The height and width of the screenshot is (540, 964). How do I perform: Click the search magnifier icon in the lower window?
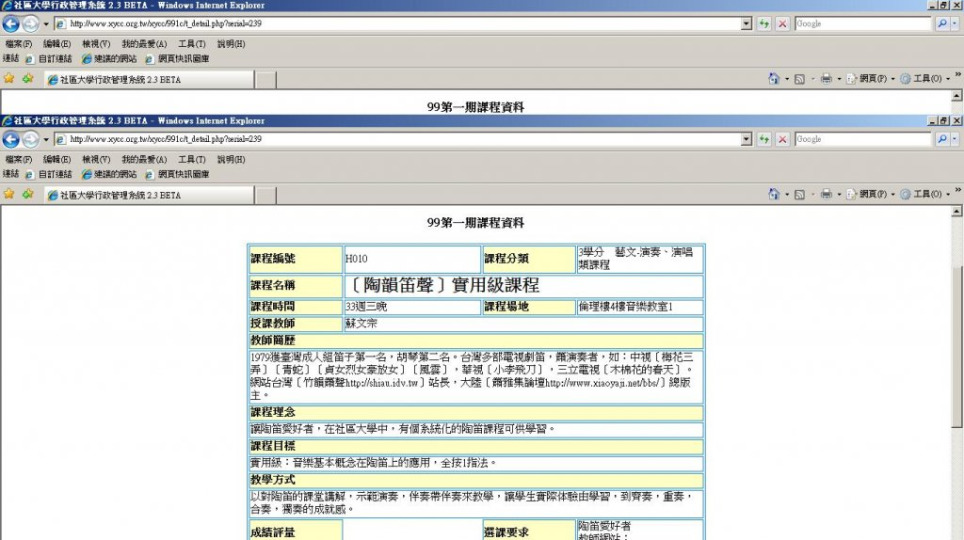click(x=941, y=139)
